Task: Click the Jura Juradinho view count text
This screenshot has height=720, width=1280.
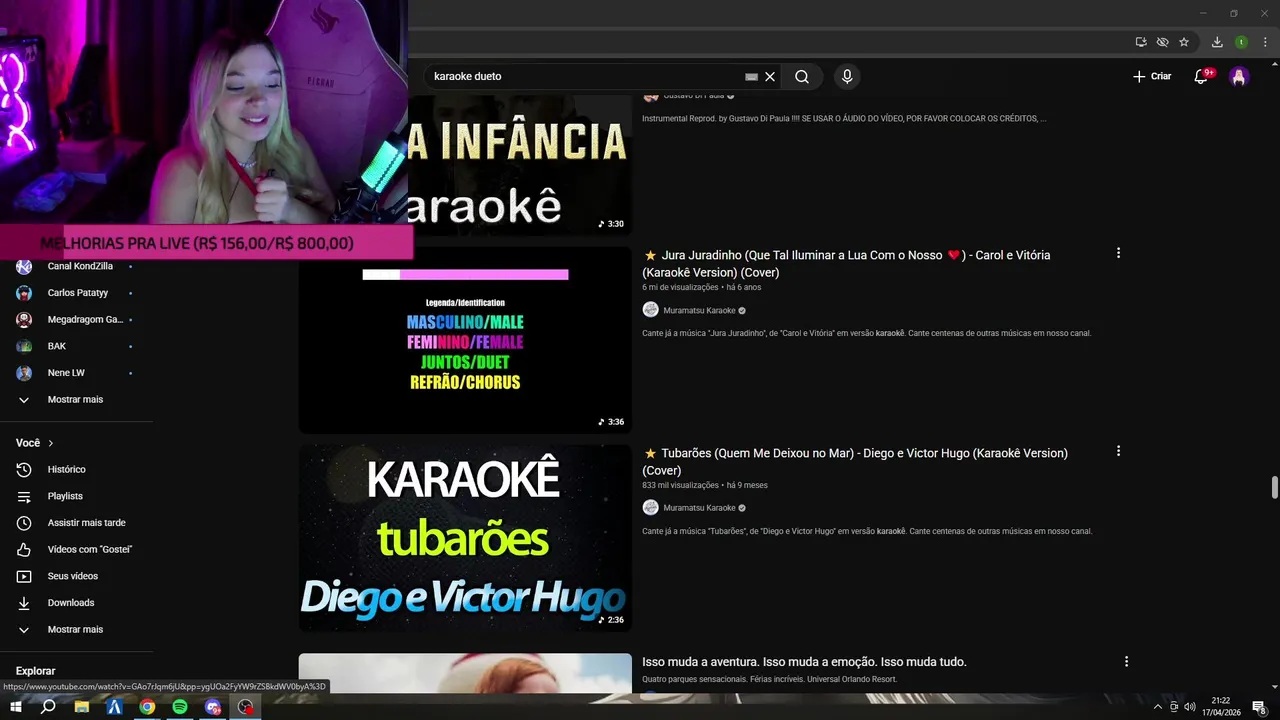Action: [x=680, y=287]
